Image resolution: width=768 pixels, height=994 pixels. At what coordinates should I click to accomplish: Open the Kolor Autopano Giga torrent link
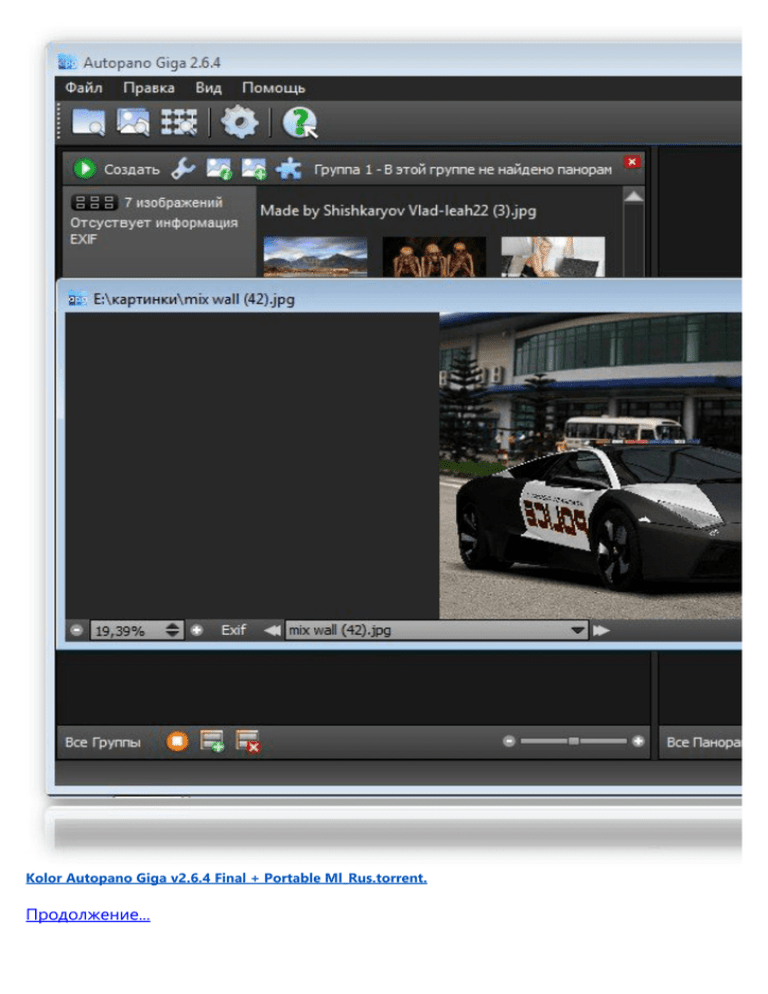pos(226,878)
